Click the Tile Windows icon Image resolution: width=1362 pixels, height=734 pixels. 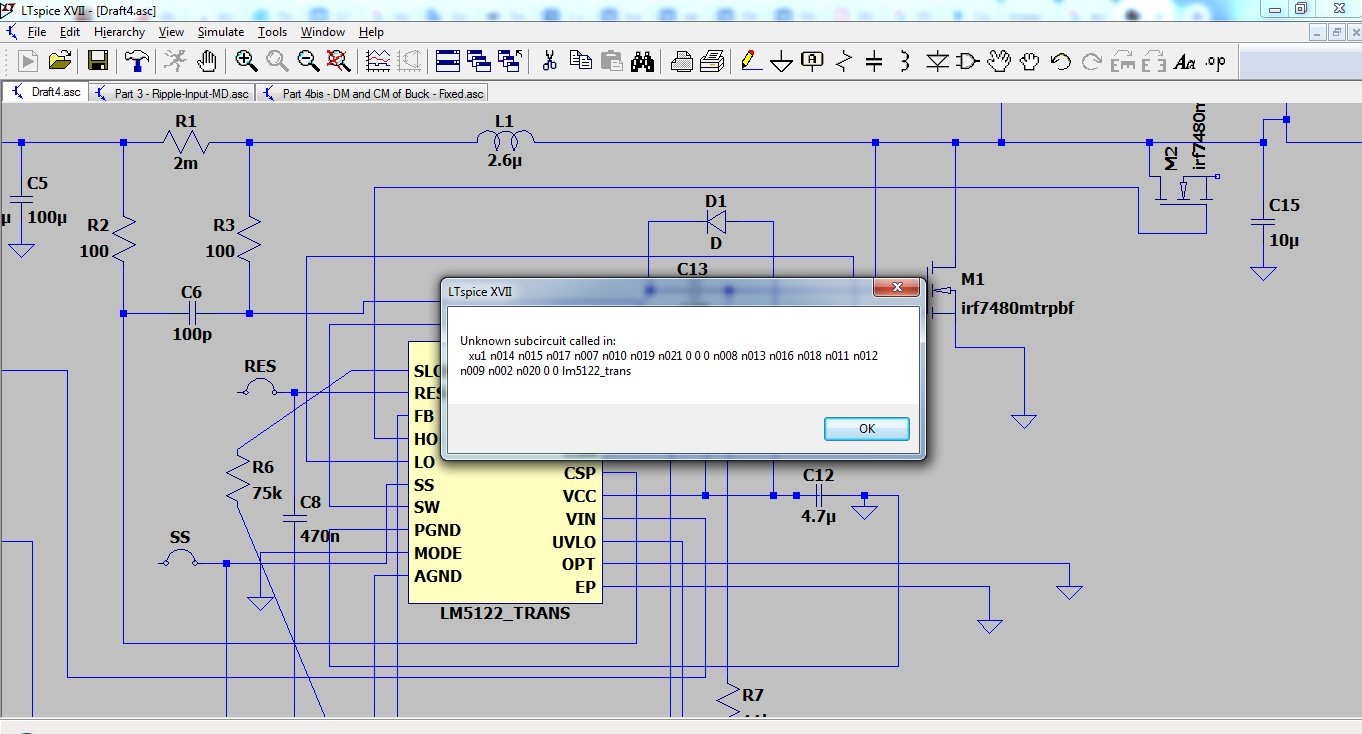pyautogui.click(x=448, y=61)
